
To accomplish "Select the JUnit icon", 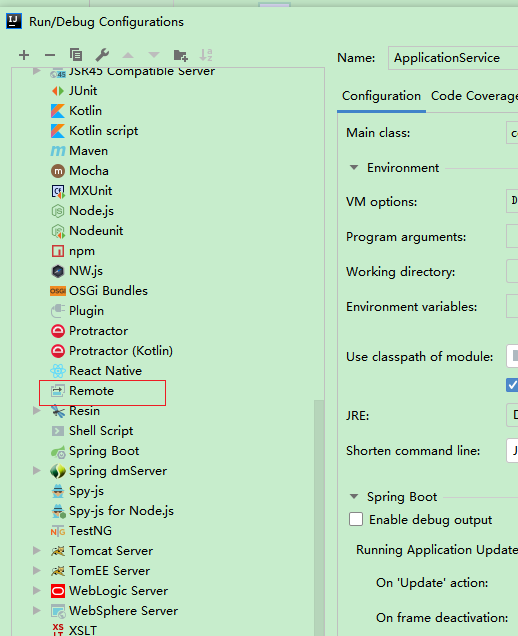I will (58, 91).
